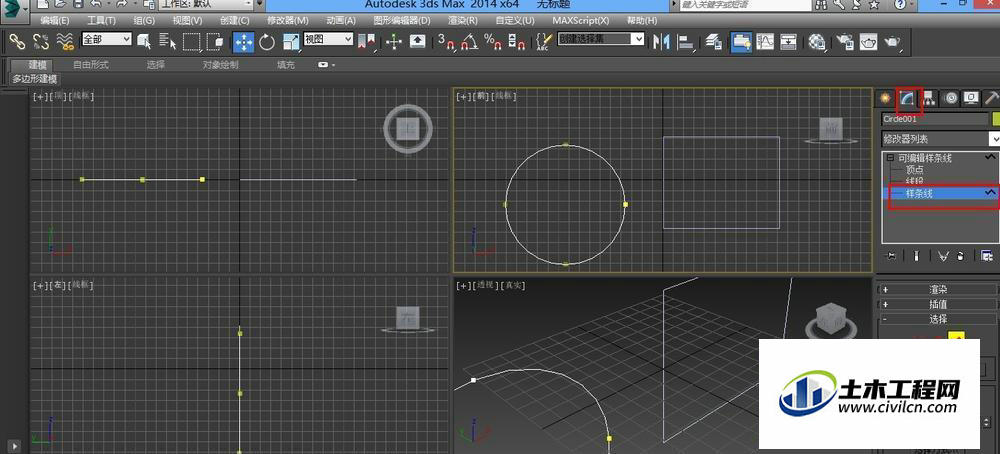Click the Align tool icon
This screenshot has height=454, width=1000.
686,42
